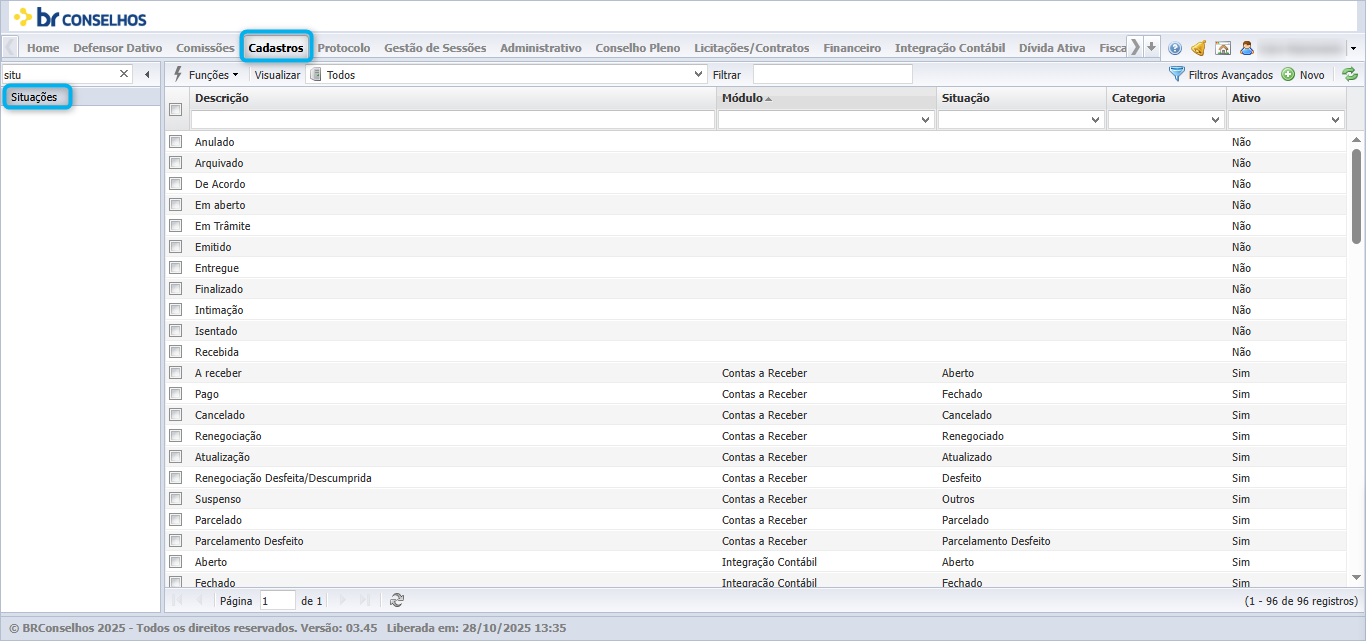
Task: Collapse the sidebar with the left arrow
Action: pos(148,74)
